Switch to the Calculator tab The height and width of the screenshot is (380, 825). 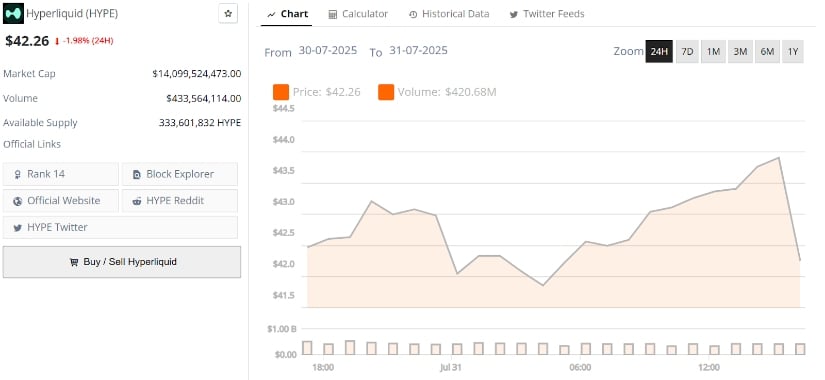(x=358, y=14)
